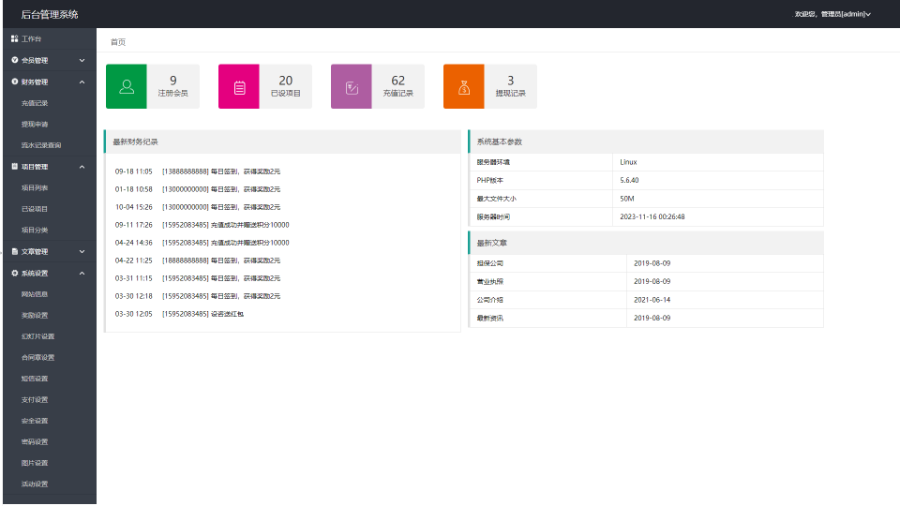The image size is (900, 506).
Task: Expand 文章管理 using its chevron
Action: click(82, 252)
